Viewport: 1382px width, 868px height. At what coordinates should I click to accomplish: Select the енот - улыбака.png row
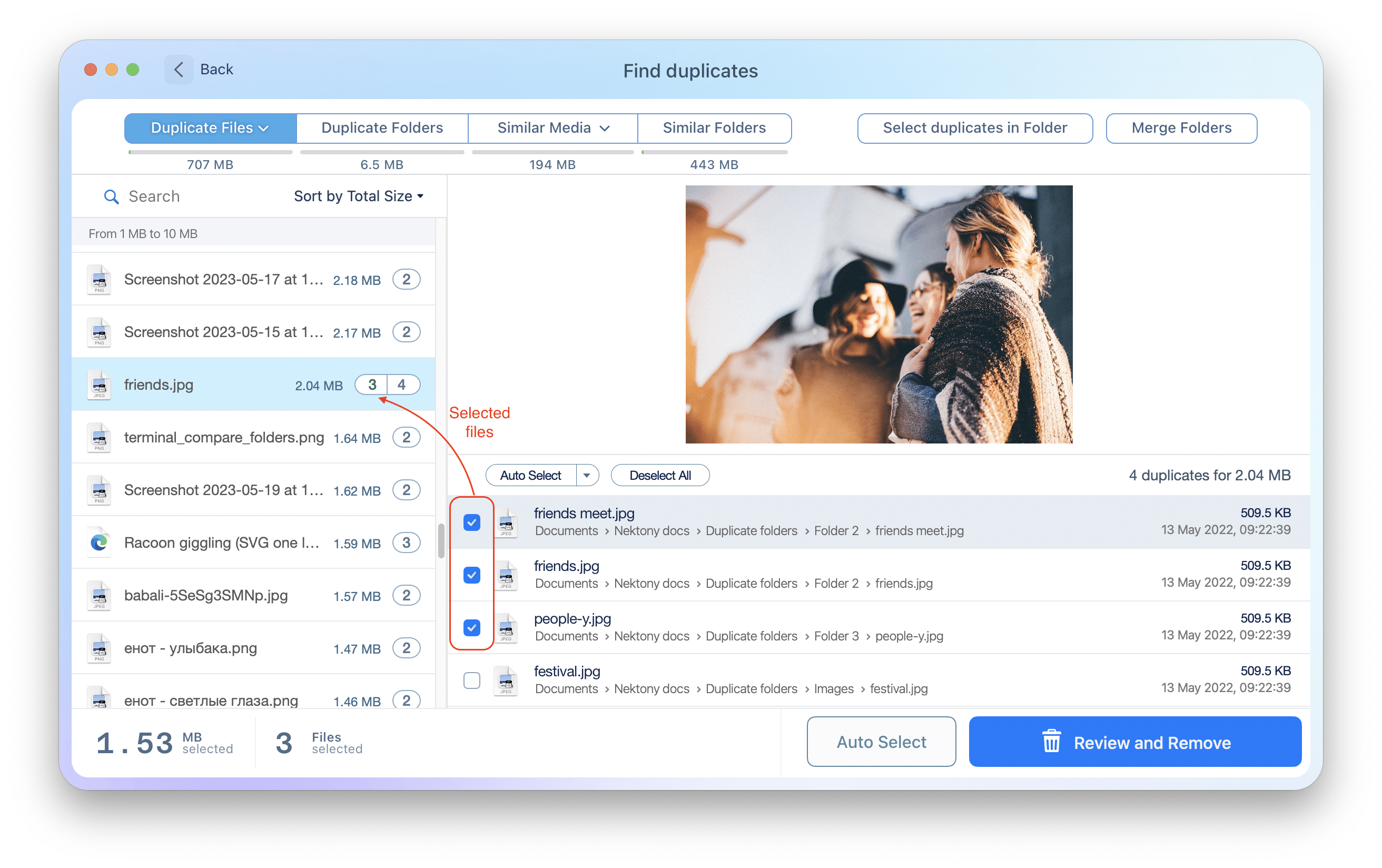click(x=253, y=648)
